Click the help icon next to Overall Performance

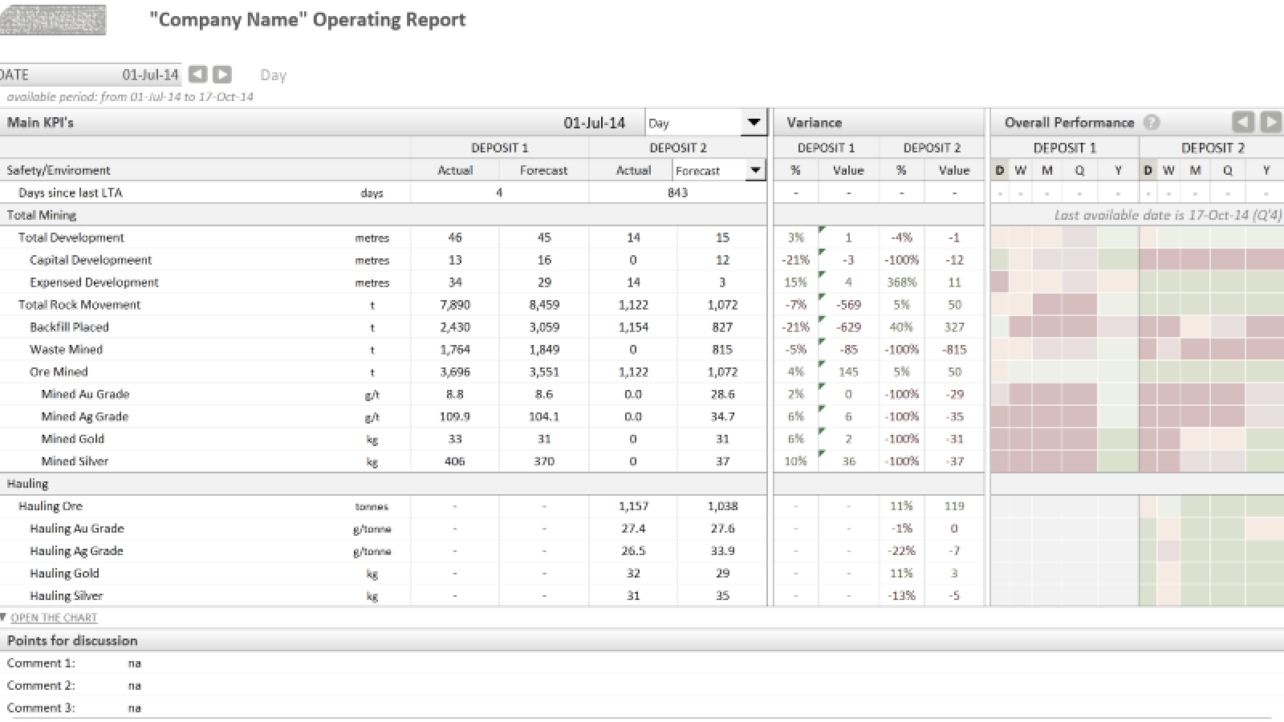pos(1151,123)
